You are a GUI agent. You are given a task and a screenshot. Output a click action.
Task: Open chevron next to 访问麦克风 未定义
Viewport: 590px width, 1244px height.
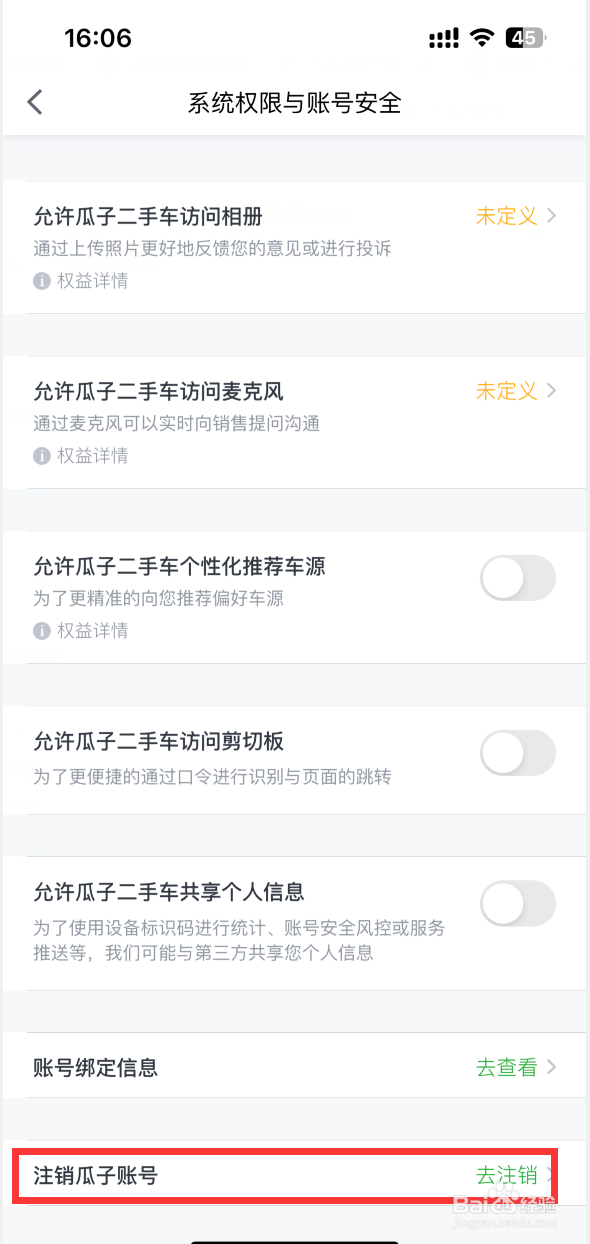(551, 390)
